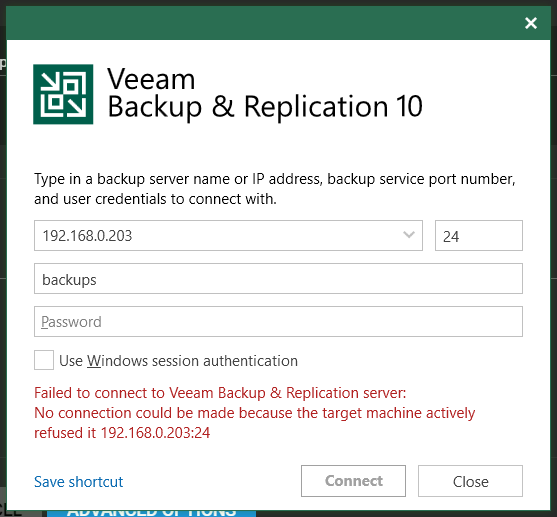This screenshot has height=517, width=557.
Task: Select the 192.168.0.203 server address box
Action: pos(228,235)
